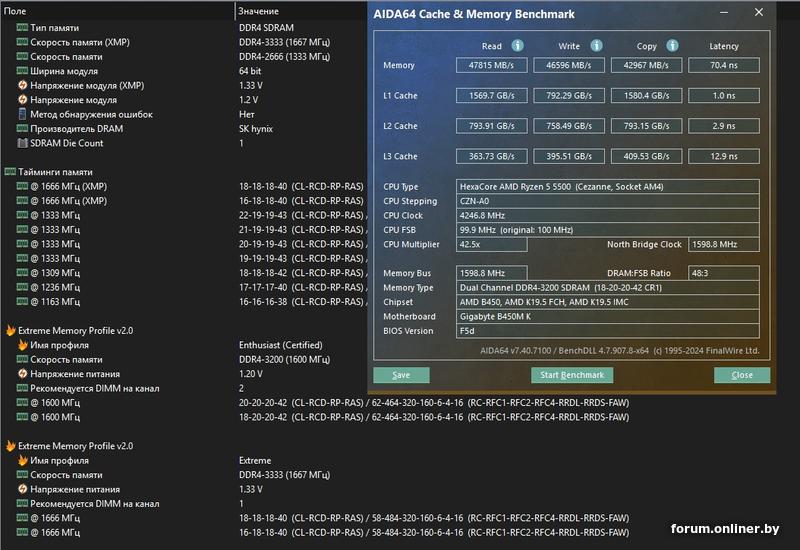
Task: Click the L1 Cache Read 1569.7 GB/s field
Action: coord(491,95)
